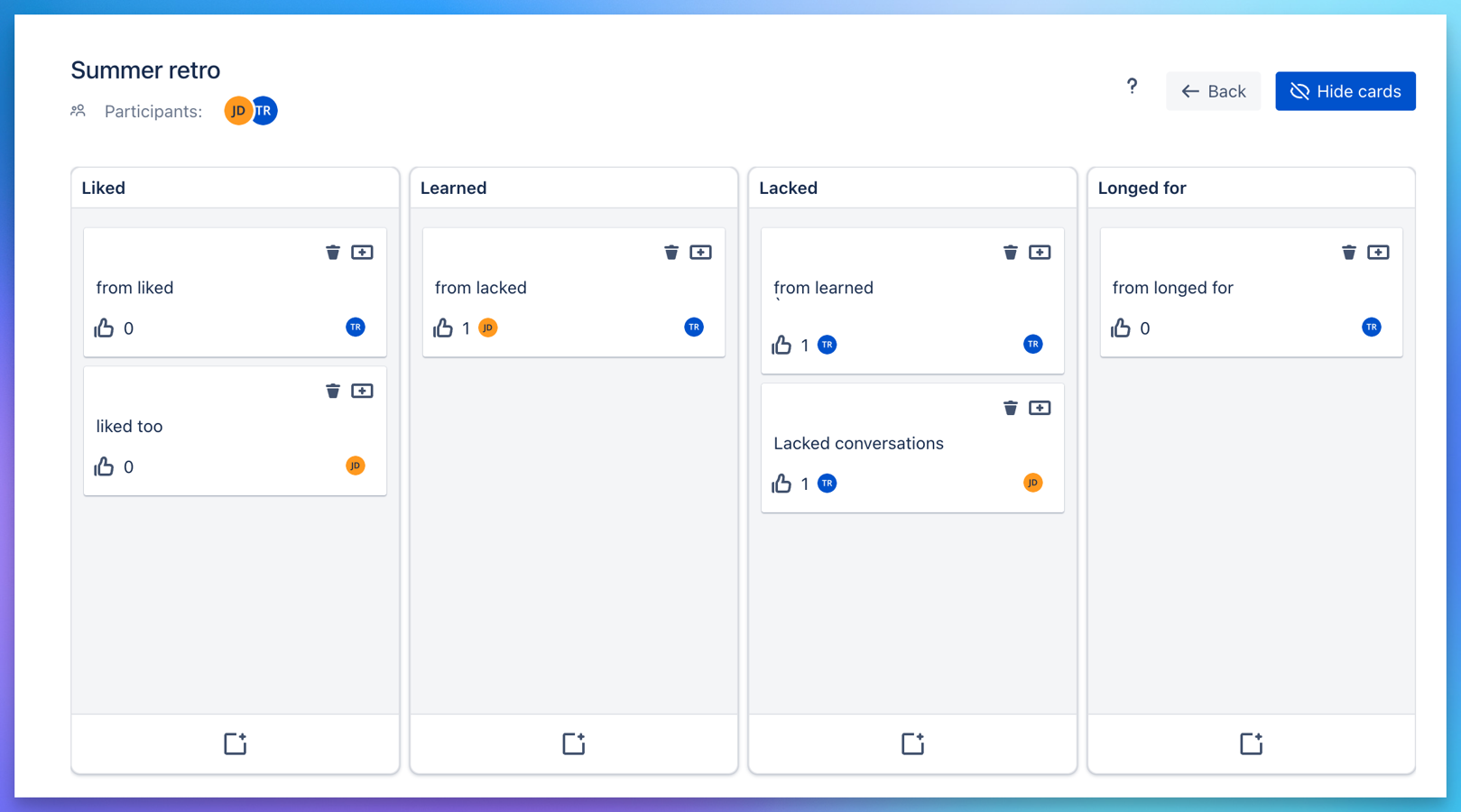The height and width of the screenshot is (812, 1461).
Task: Click the JD participant avatar in header
Action: tap(236, 111)
